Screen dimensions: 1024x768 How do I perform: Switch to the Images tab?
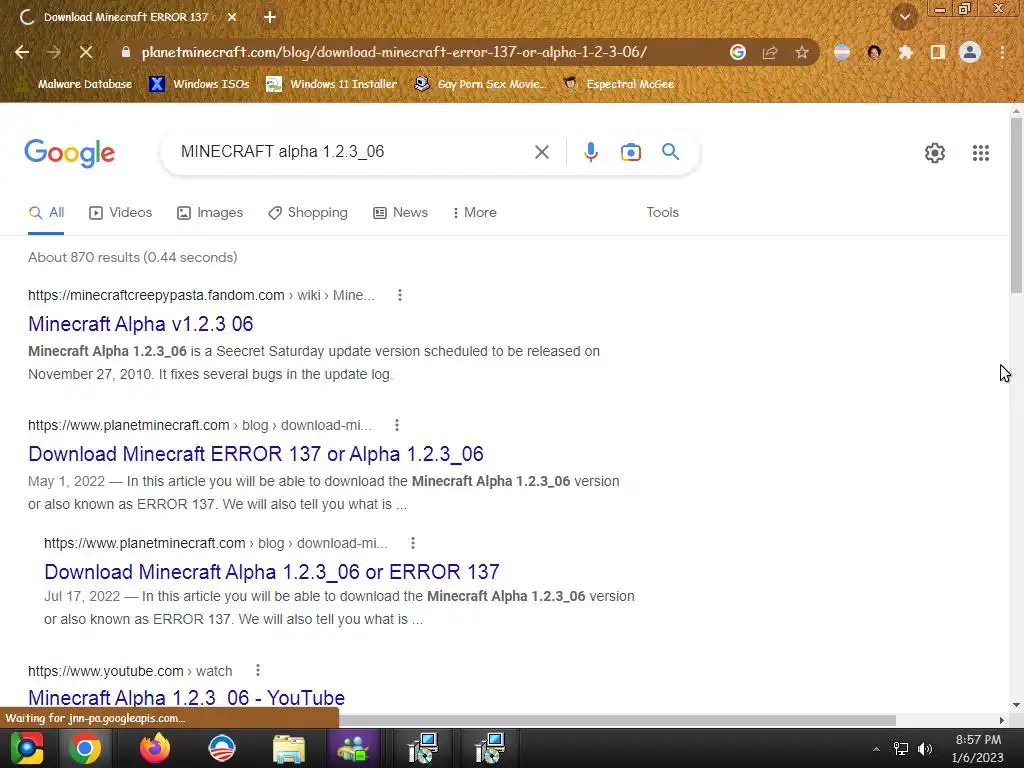[x=210, y=213]
